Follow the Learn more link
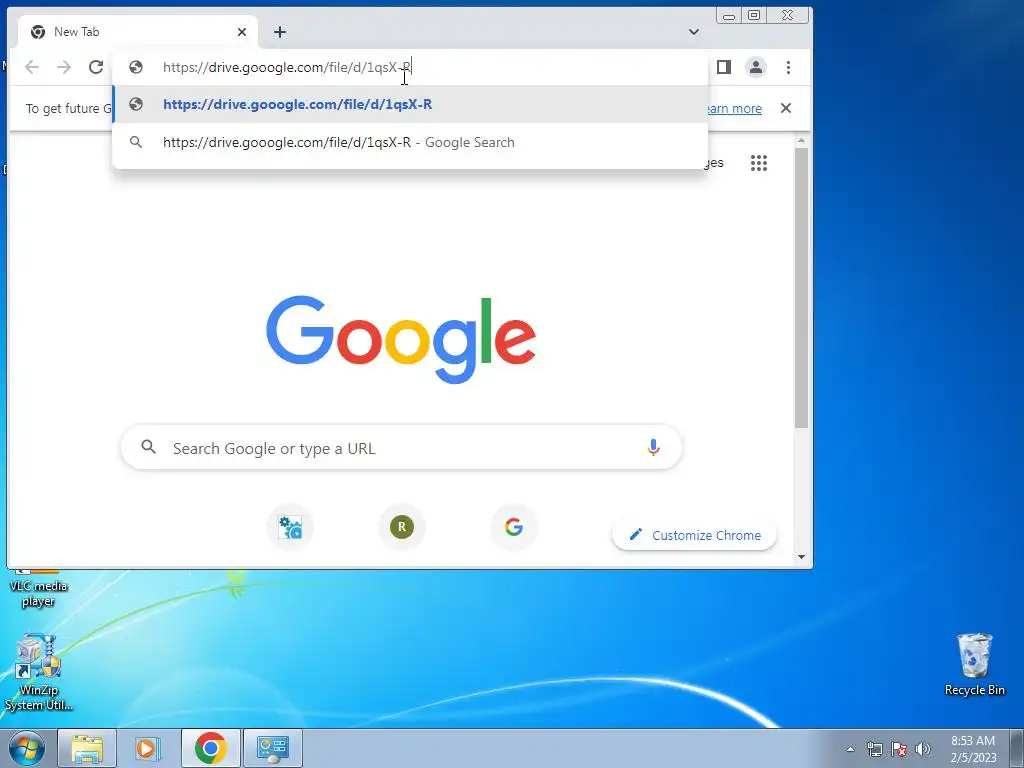Screen dimensions: 1024x768 tap(735, 108)
